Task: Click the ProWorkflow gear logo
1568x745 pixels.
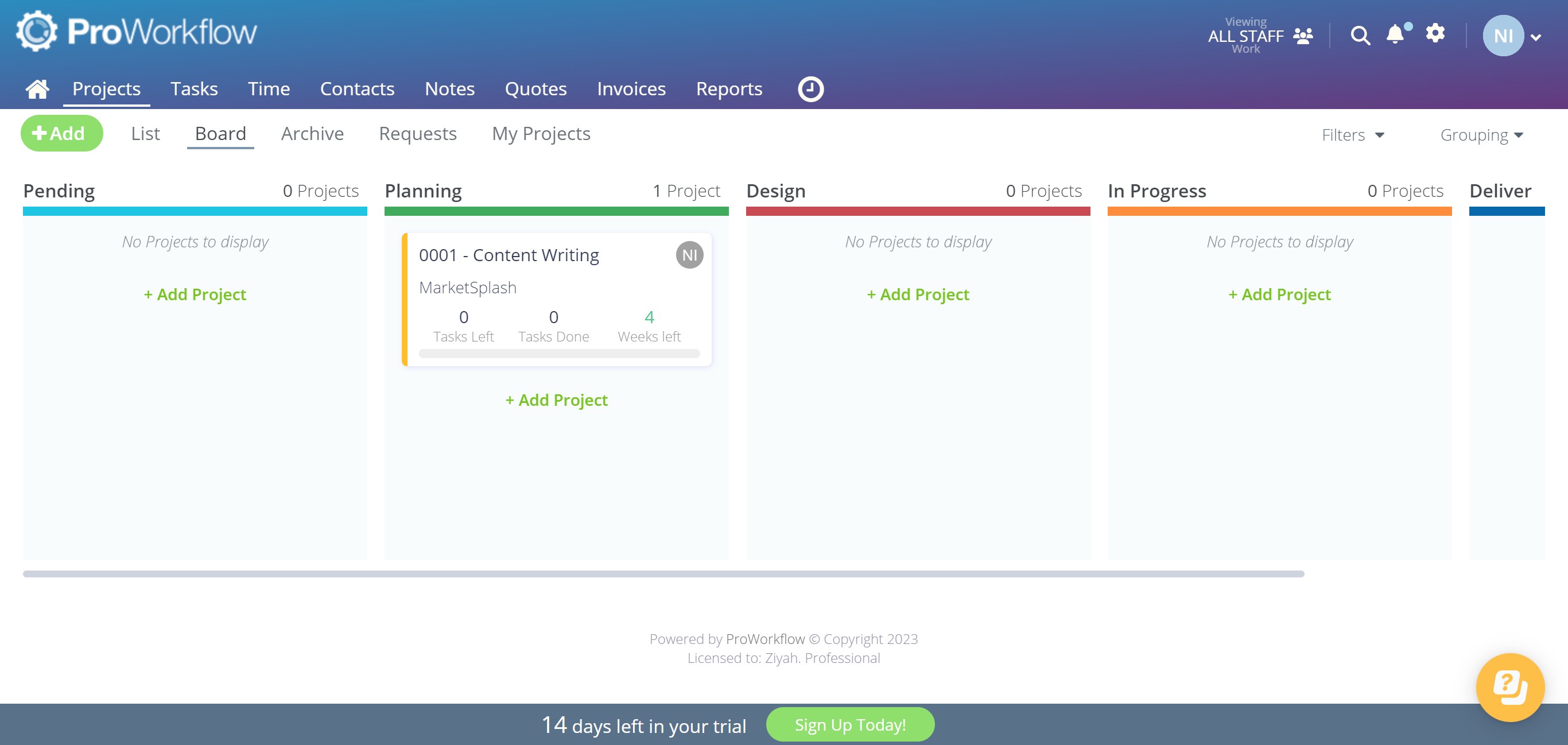Action: coord(36,31)
